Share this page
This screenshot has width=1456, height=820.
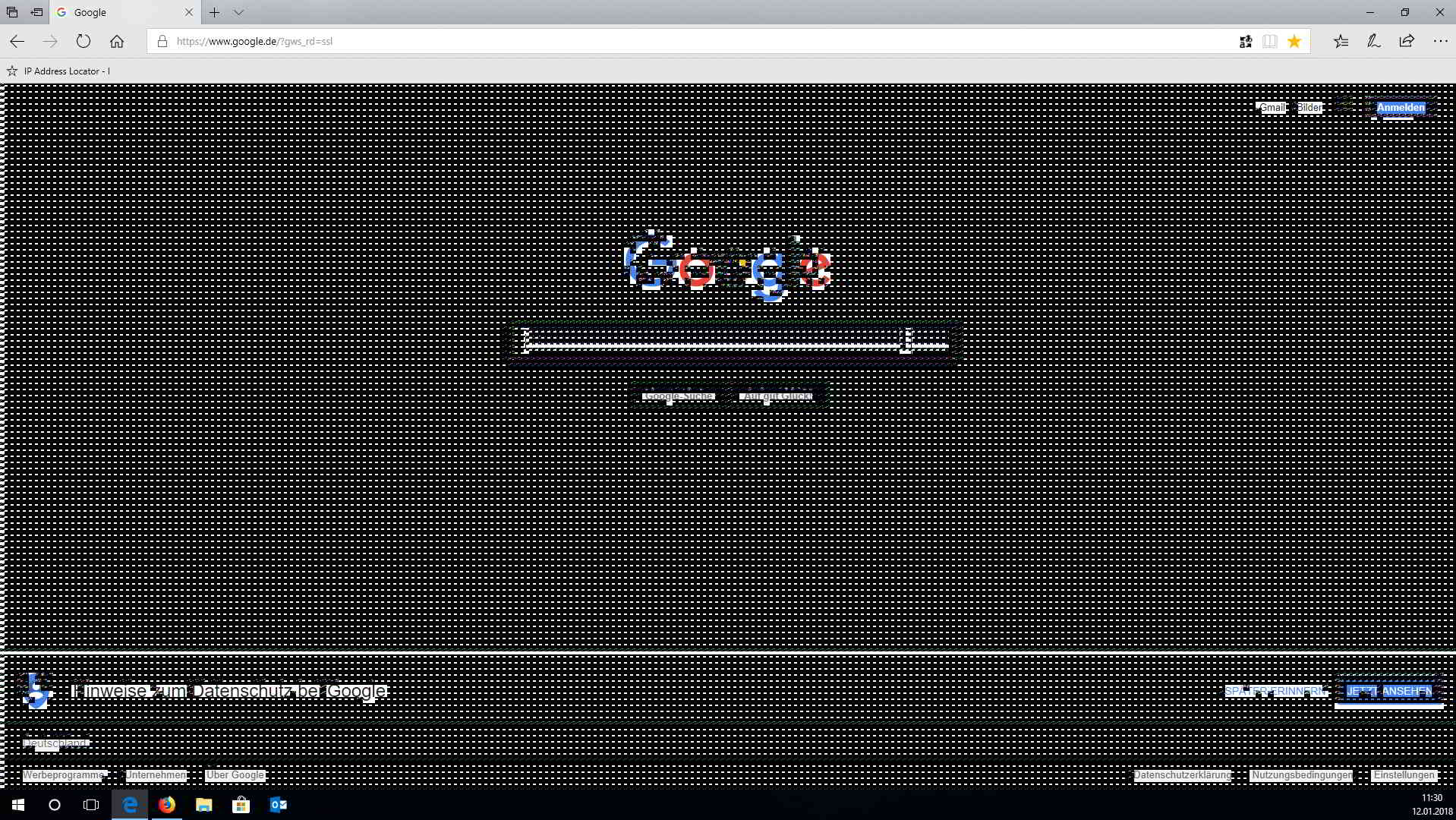point(1407,42)
